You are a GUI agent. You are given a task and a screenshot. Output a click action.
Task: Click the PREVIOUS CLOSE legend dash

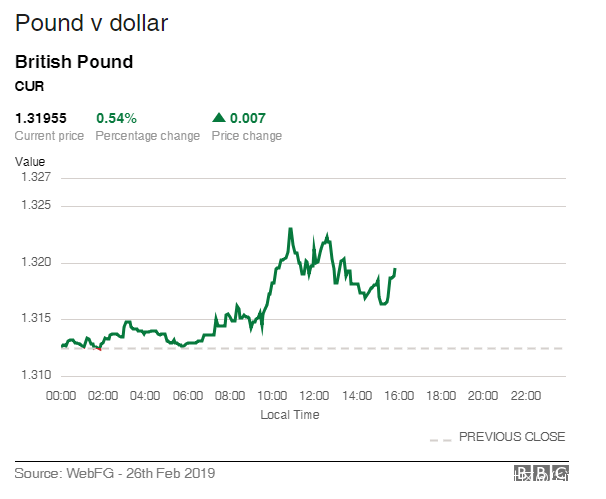439,438
